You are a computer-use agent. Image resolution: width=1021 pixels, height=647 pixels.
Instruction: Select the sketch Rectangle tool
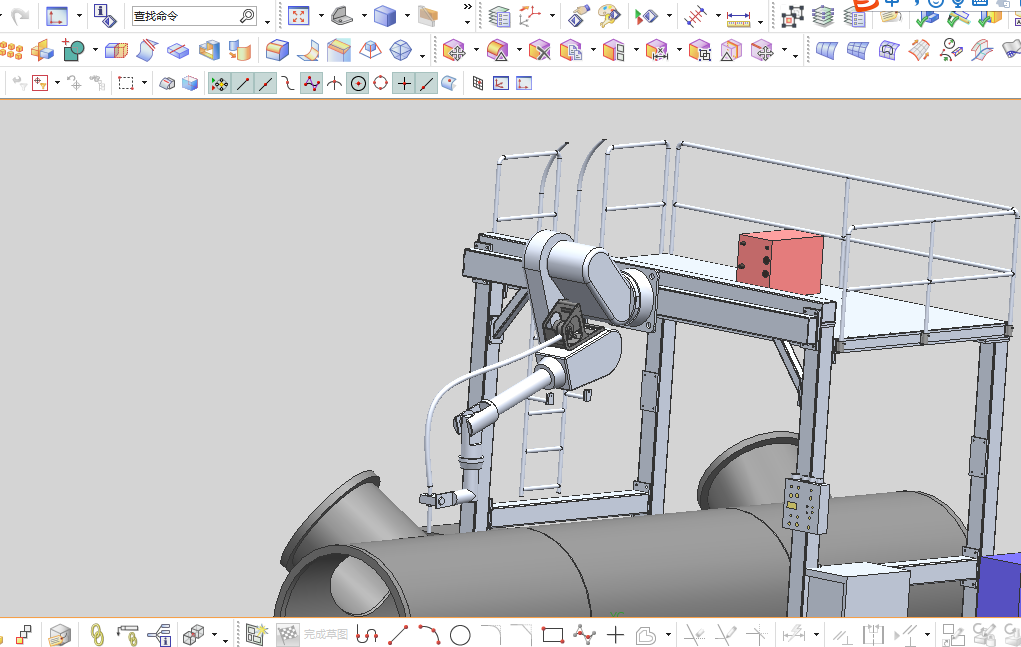click(x=553, y=634)
